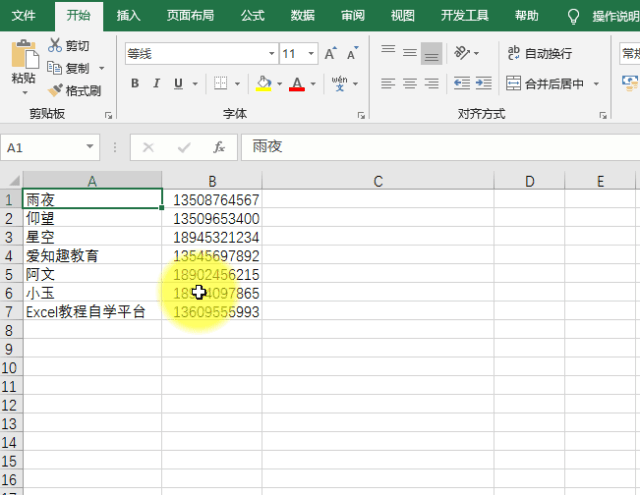Toggle bold formatting
The height and width of the screenshot is (495, 640).
[x=135, y=84]
